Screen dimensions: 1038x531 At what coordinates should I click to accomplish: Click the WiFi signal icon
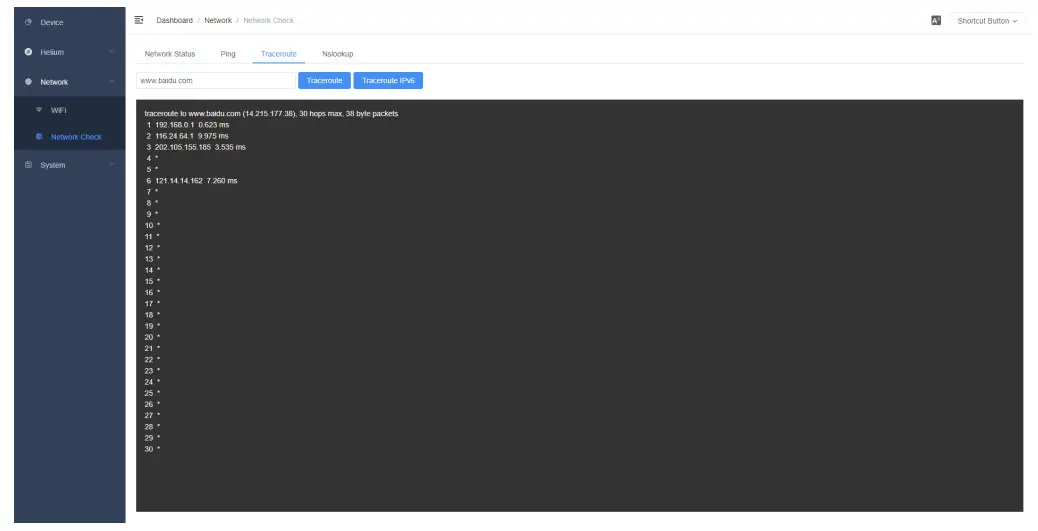tap(39, 110)
